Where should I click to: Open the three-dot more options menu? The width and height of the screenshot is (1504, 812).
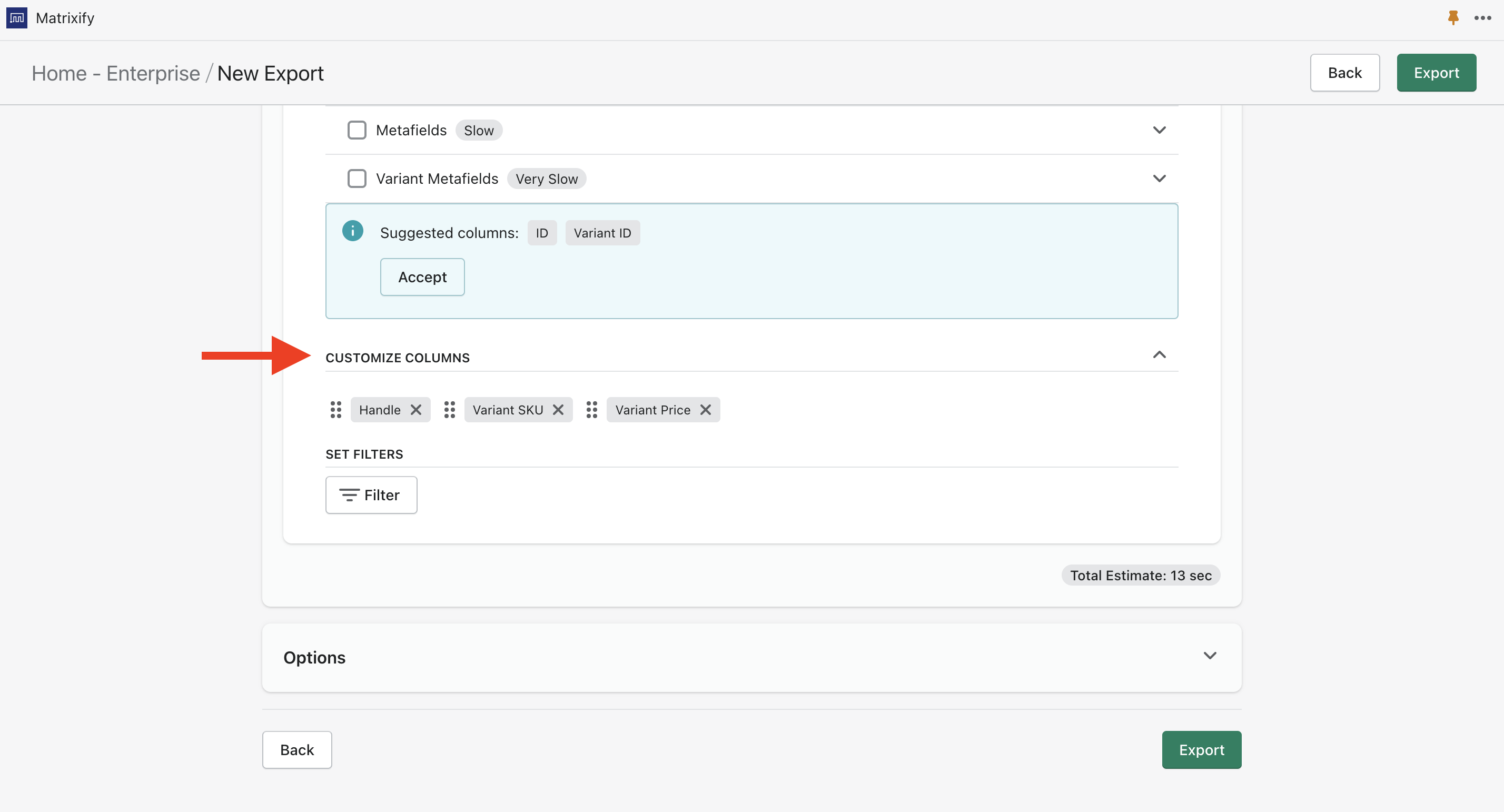coord(1482,18)
